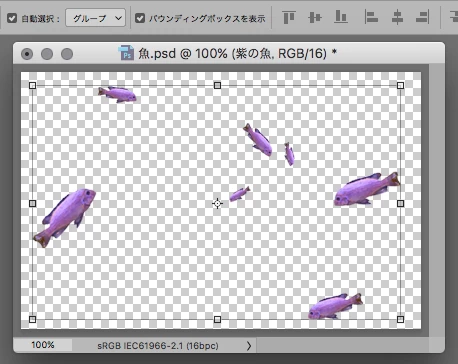Align left edges of layers
This screenshot has height=364, width=458.
point(371,17)
